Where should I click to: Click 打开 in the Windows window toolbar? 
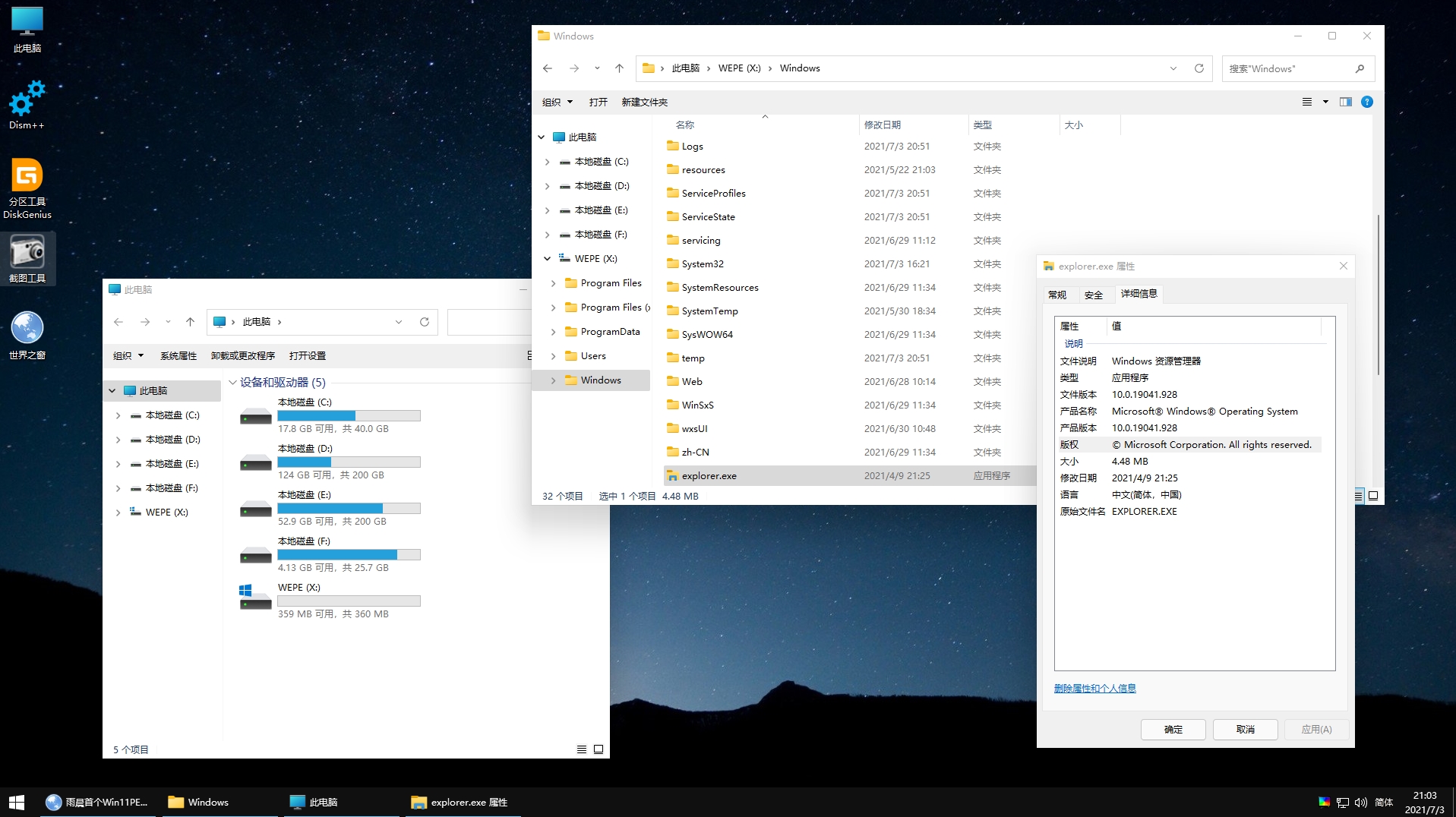pos(599,102)
